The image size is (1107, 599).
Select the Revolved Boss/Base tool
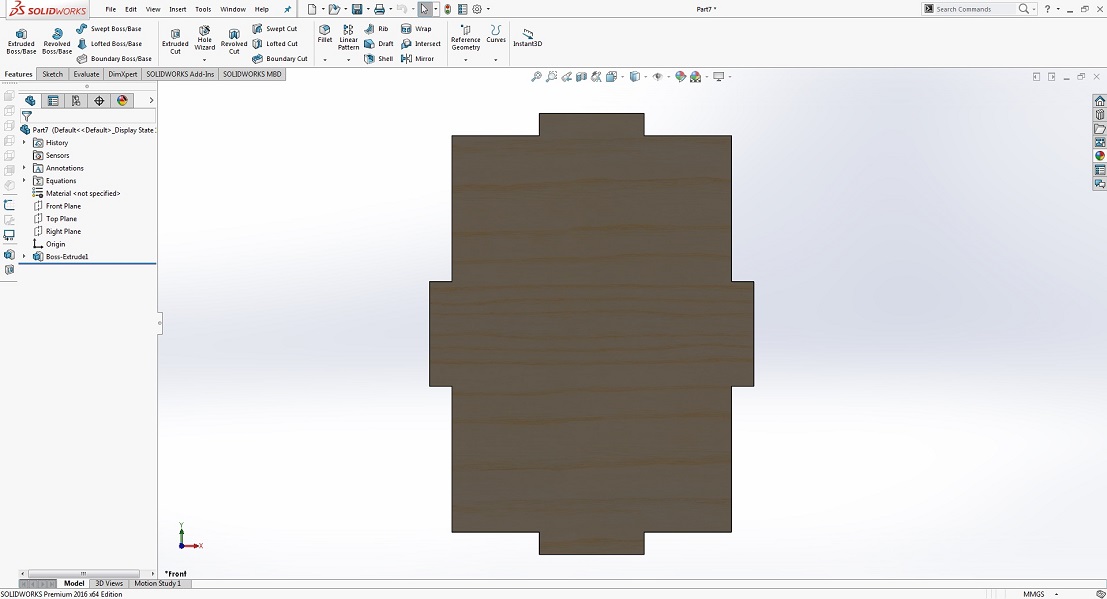point(56,41)
